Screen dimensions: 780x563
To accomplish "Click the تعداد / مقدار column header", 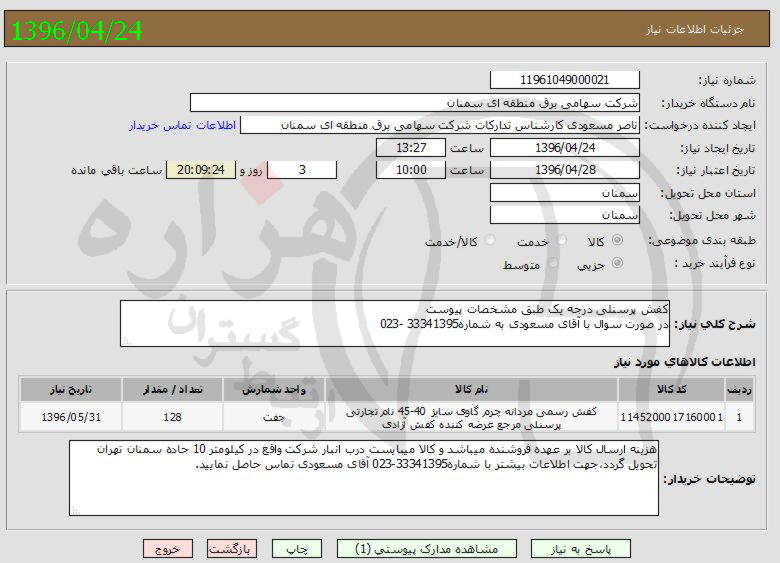I will click(x=173, y=389).
